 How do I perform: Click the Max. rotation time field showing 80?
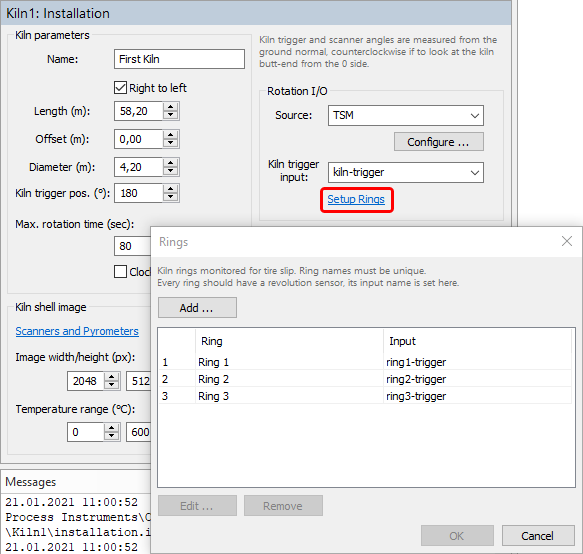tap(132, 246)
